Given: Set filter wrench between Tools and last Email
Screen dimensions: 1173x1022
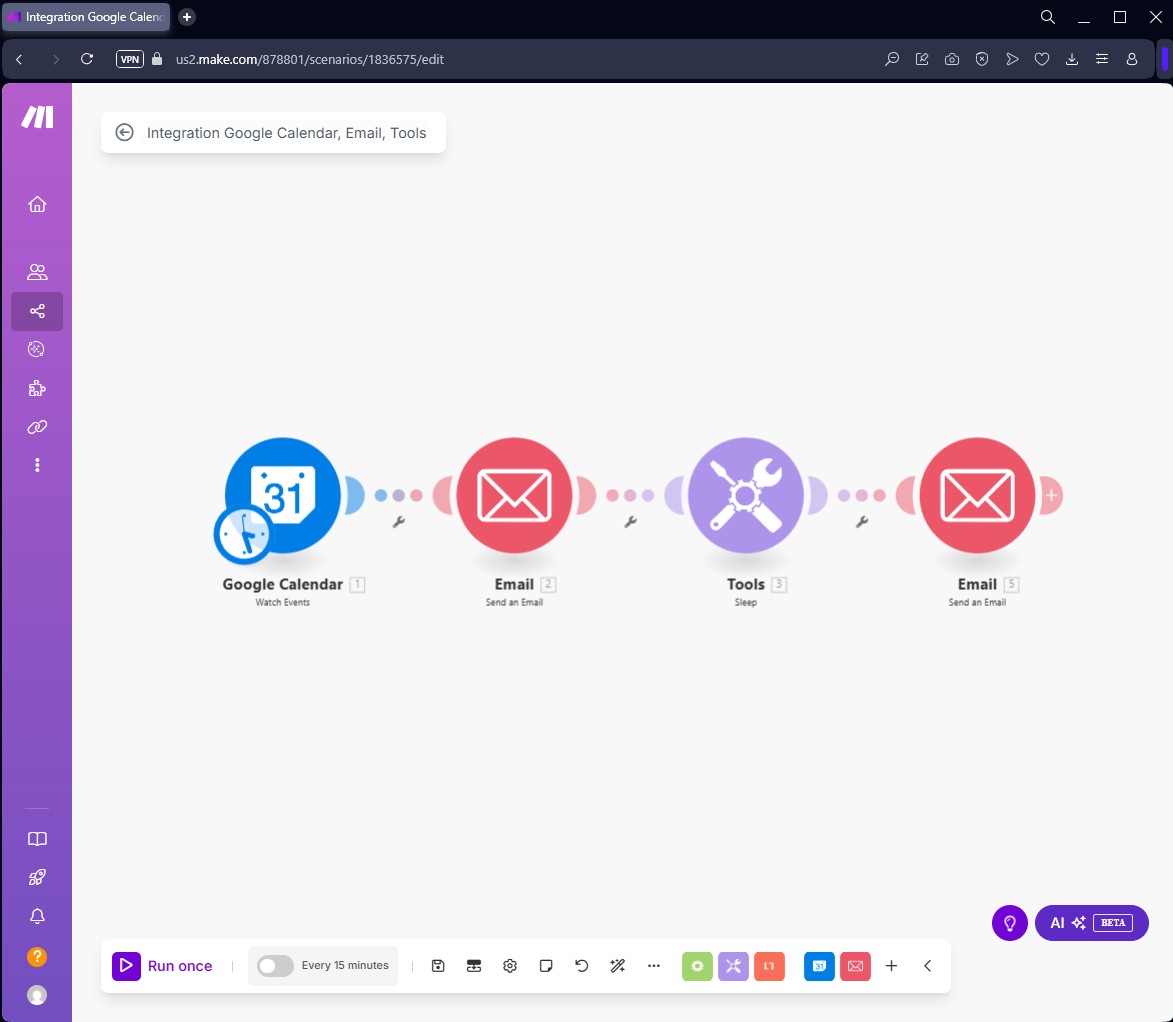Looking at the screenshot, I should click(x=862, y=522).
